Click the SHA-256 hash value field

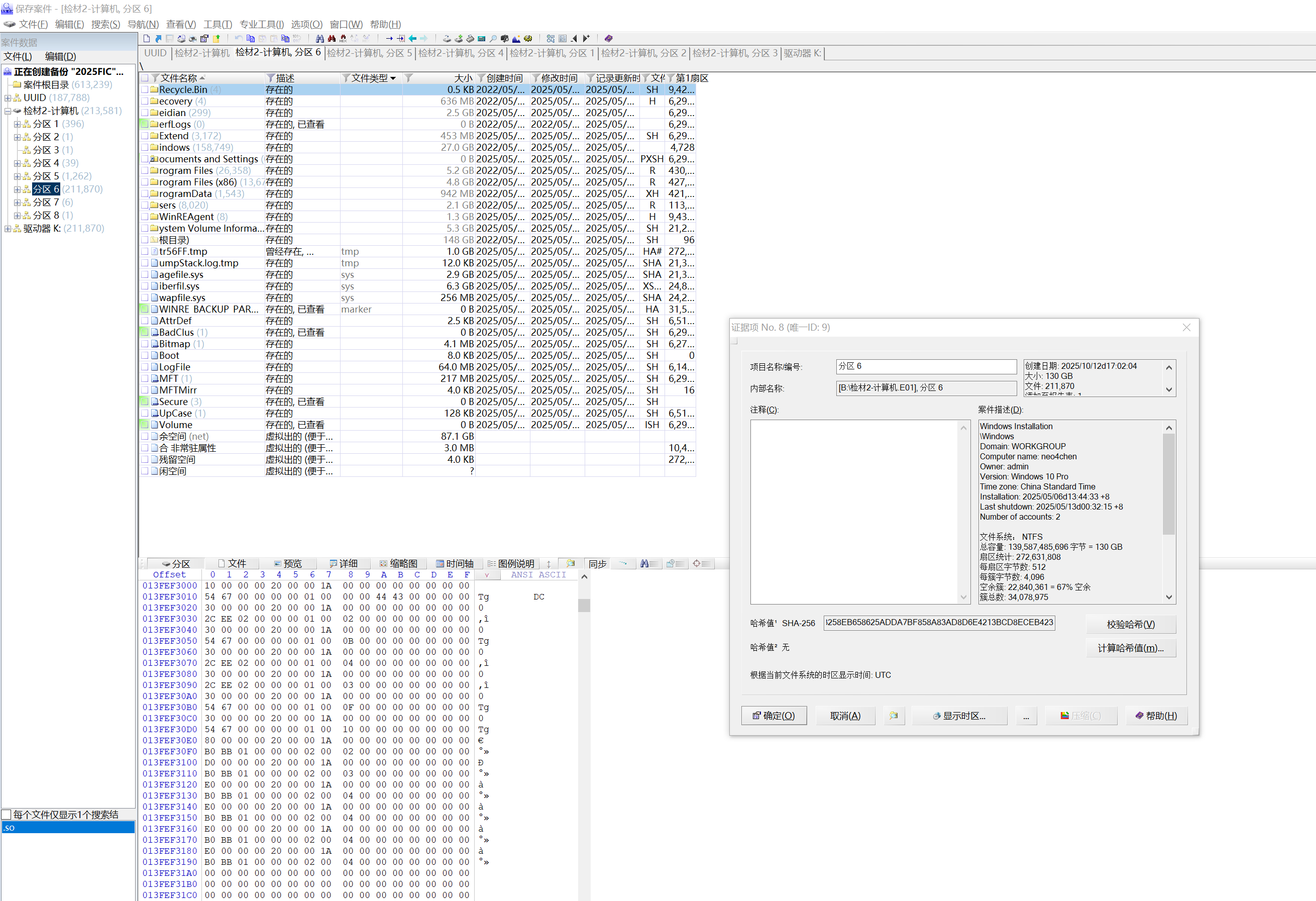point(938,622)
